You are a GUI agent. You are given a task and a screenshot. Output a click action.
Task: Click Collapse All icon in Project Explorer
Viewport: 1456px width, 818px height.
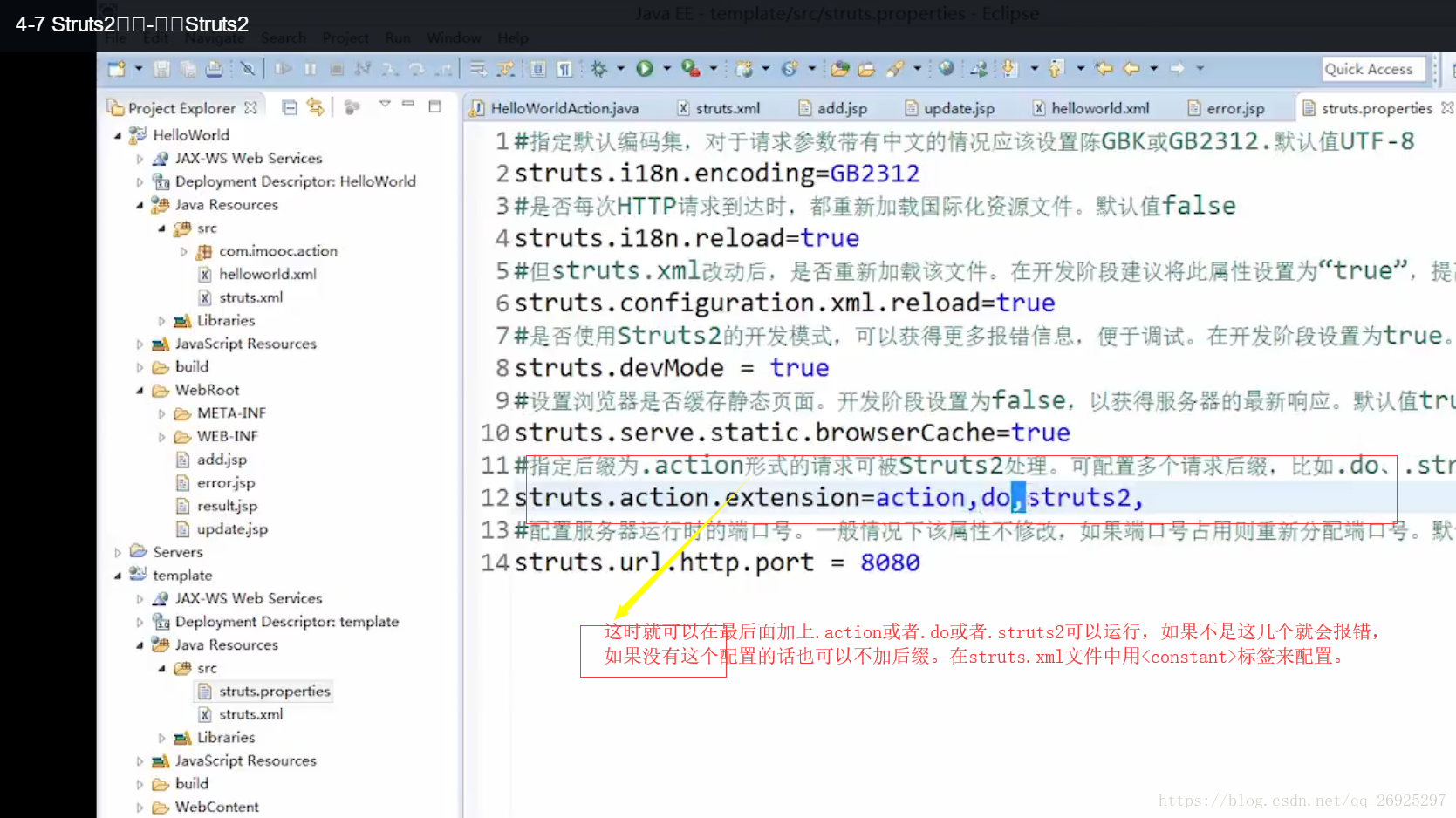pyautogui.click(x=290, y=107)
